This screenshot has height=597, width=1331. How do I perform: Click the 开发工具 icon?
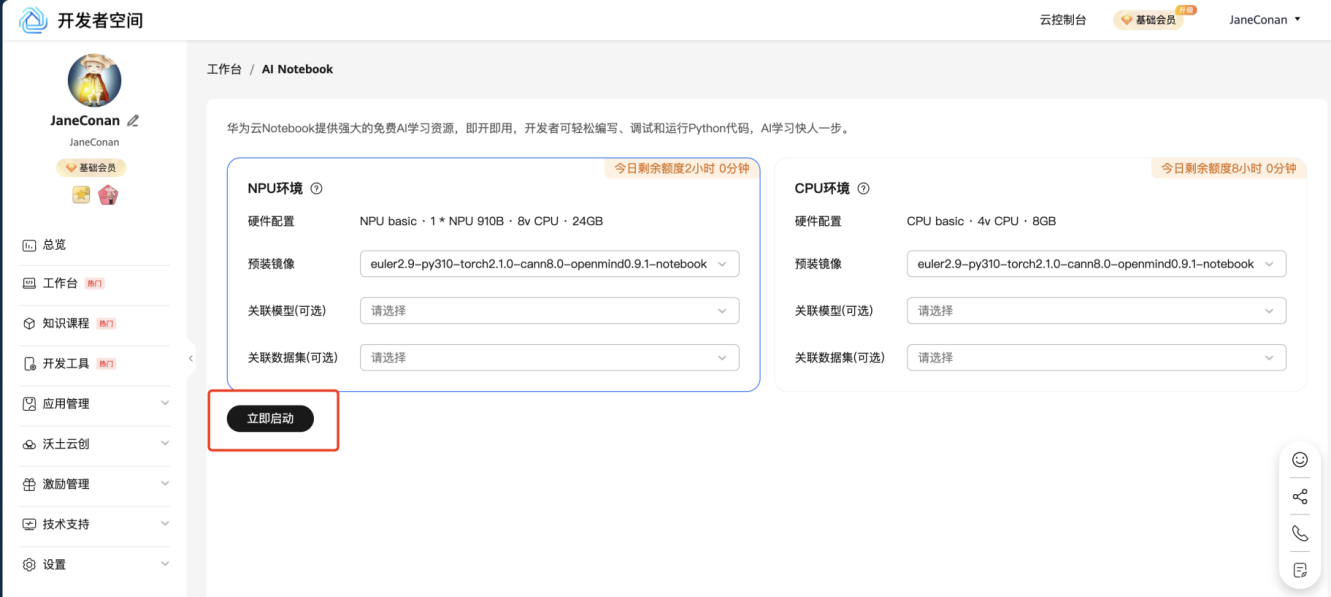pyautogui.click(x=29, y=363)
